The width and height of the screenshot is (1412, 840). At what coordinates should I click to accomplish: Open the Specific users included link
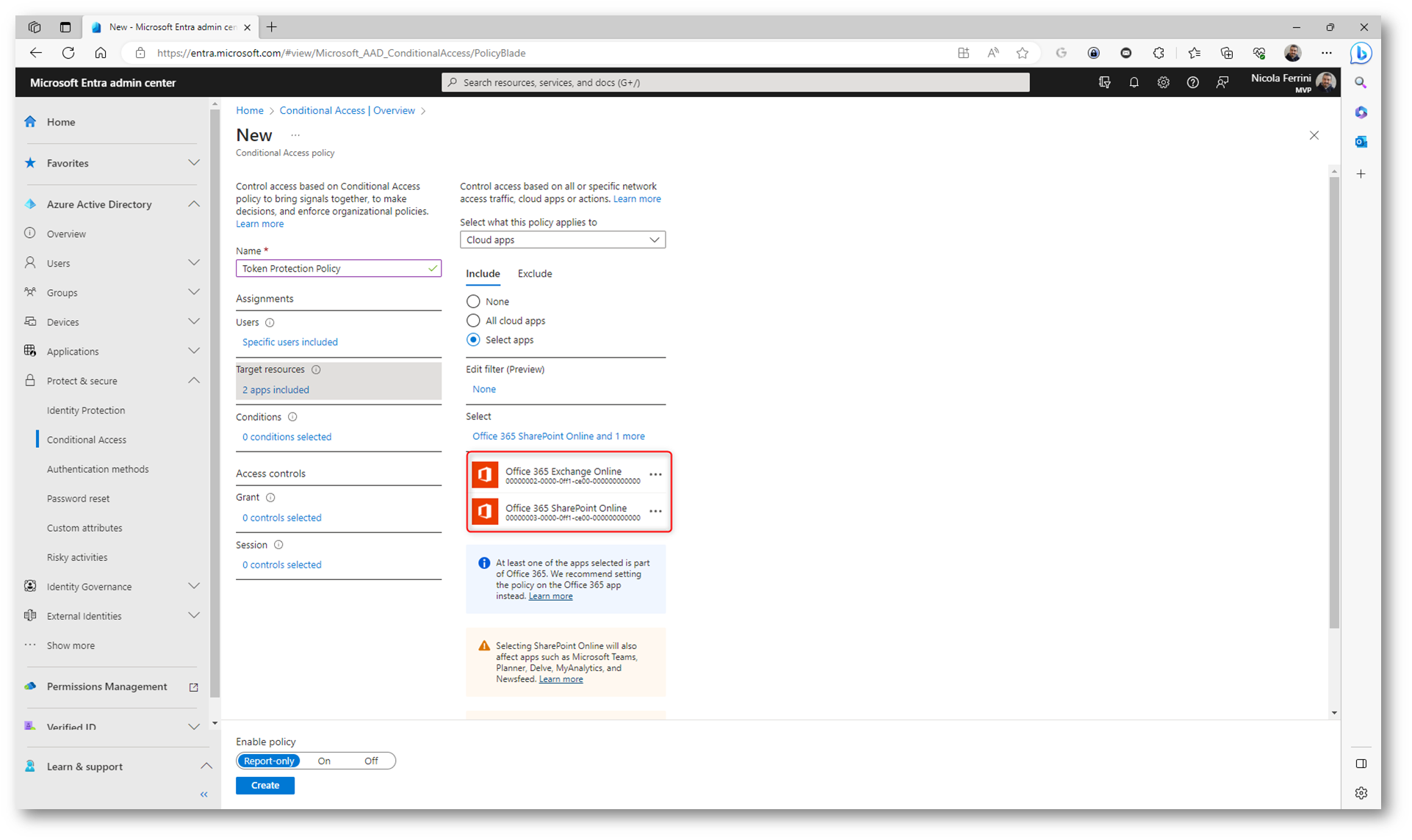[289, 342]
